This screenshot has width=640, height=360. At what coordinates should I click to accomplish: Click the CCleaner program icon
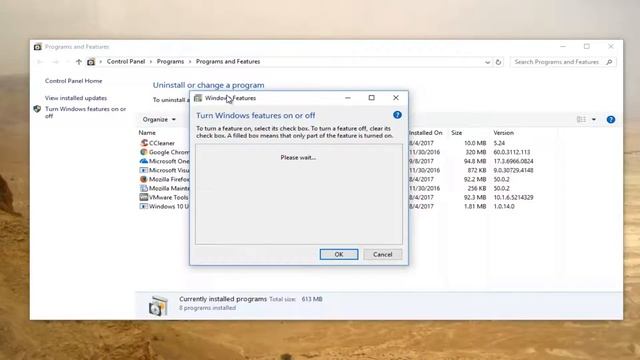(144, 143)
